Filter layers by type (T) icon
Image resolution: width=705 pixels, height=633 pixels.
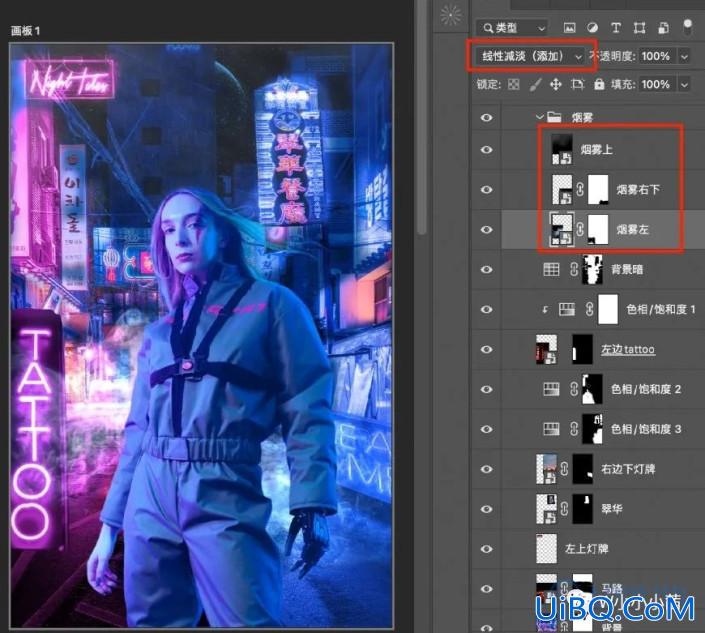pyautogui.click(x=616, y=28)
